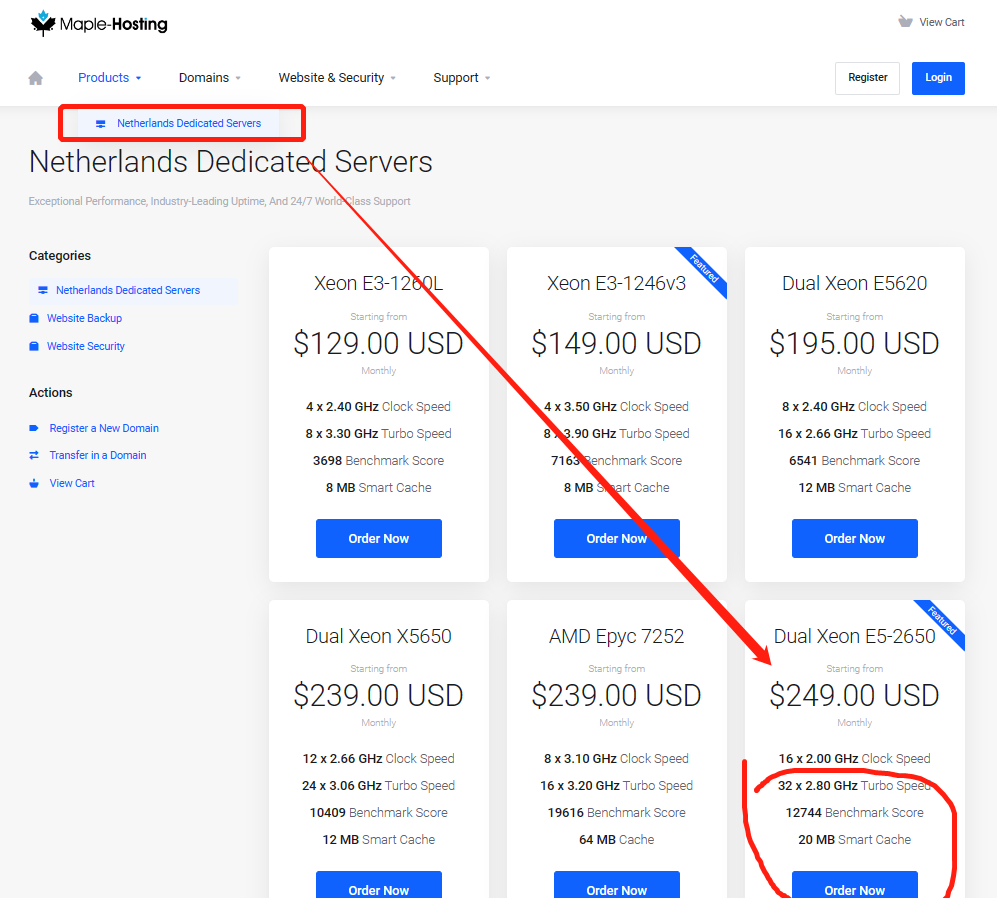Open Website Backup category
This screenshot has height=898, width=997.
tap(84, 318)
